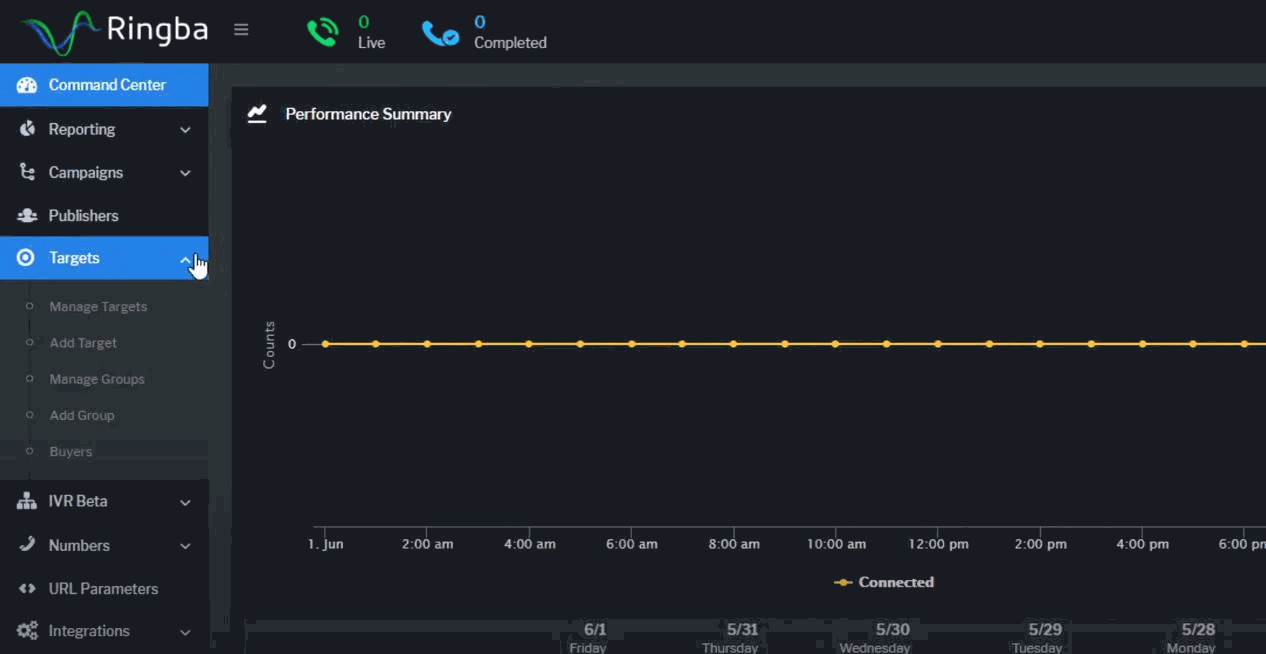Collapse the Targets menu chevron
Screen dimensions: 1266x654
[185, 259]
